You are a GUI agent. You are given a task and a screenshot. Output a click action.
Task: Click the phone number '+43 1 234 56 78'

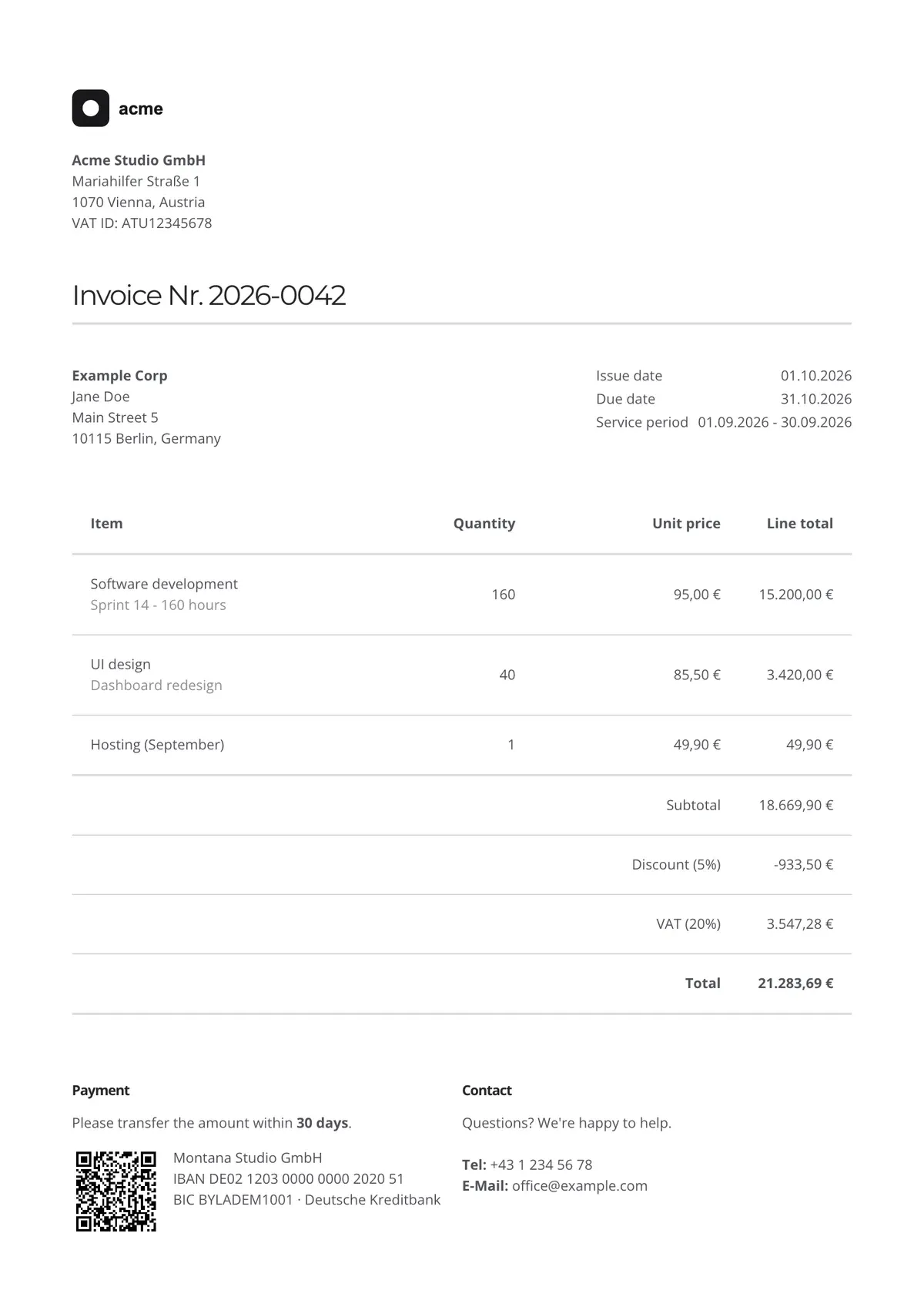point(541,1165)
